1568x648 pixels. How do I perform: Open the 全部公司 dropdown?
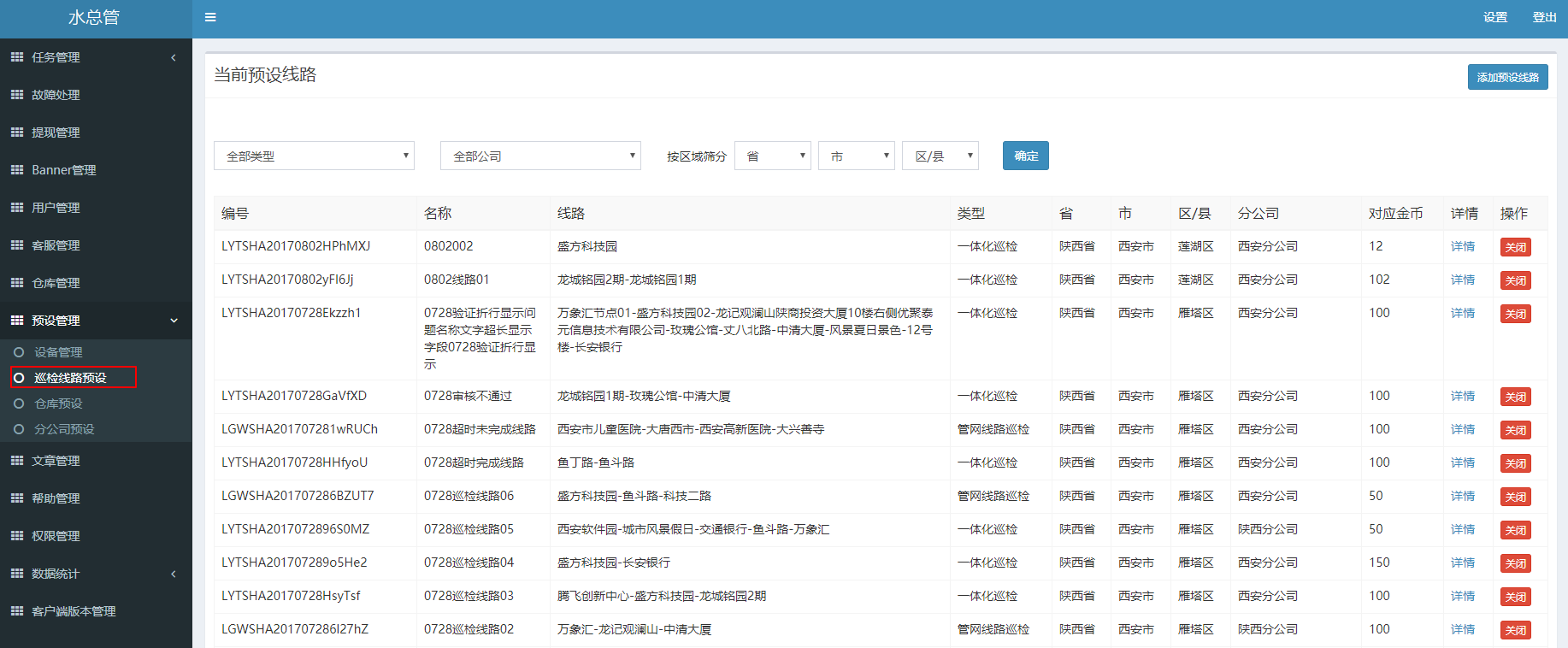540,156
